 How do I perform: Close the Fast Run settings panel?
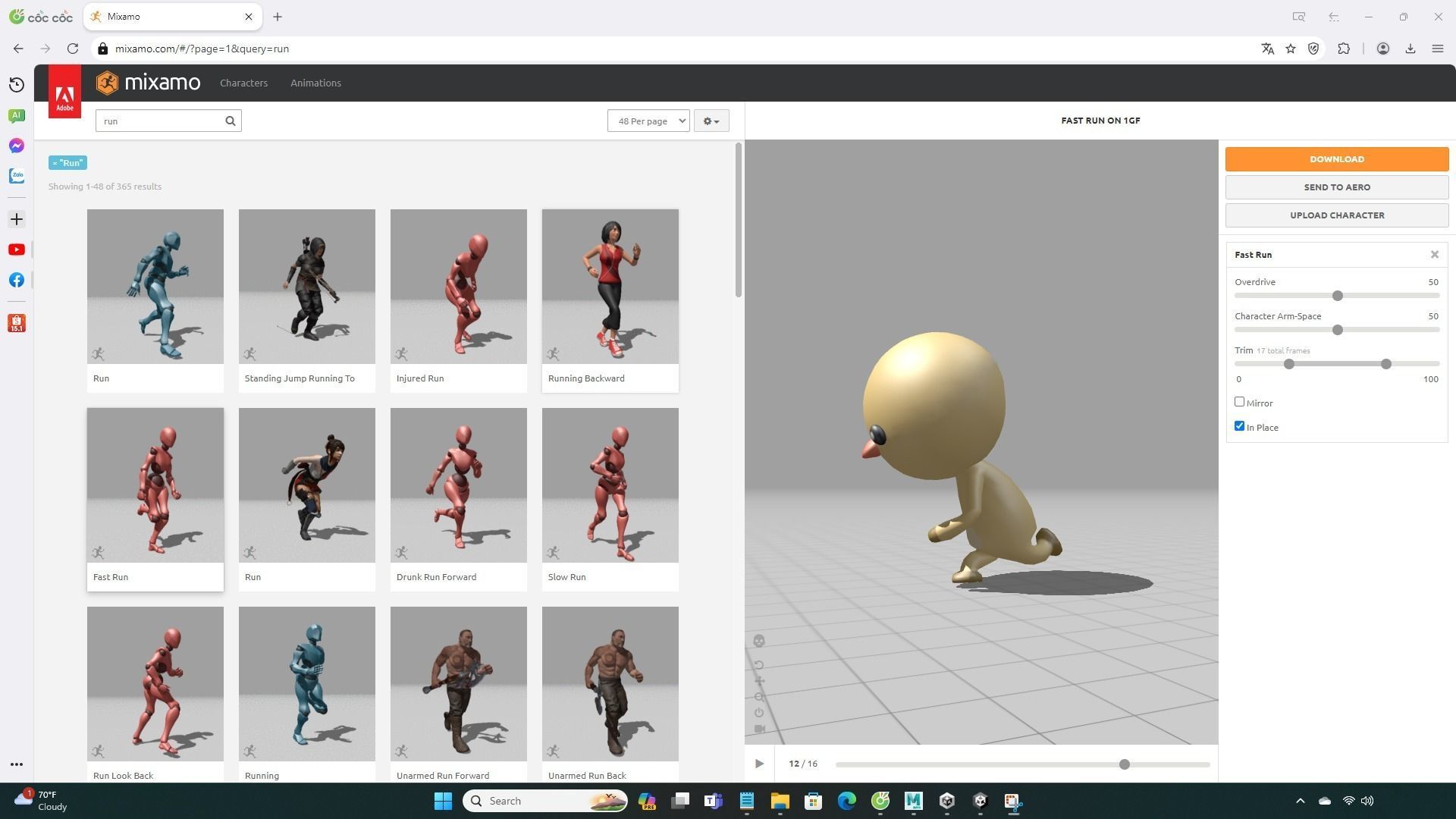point(1435,255)
